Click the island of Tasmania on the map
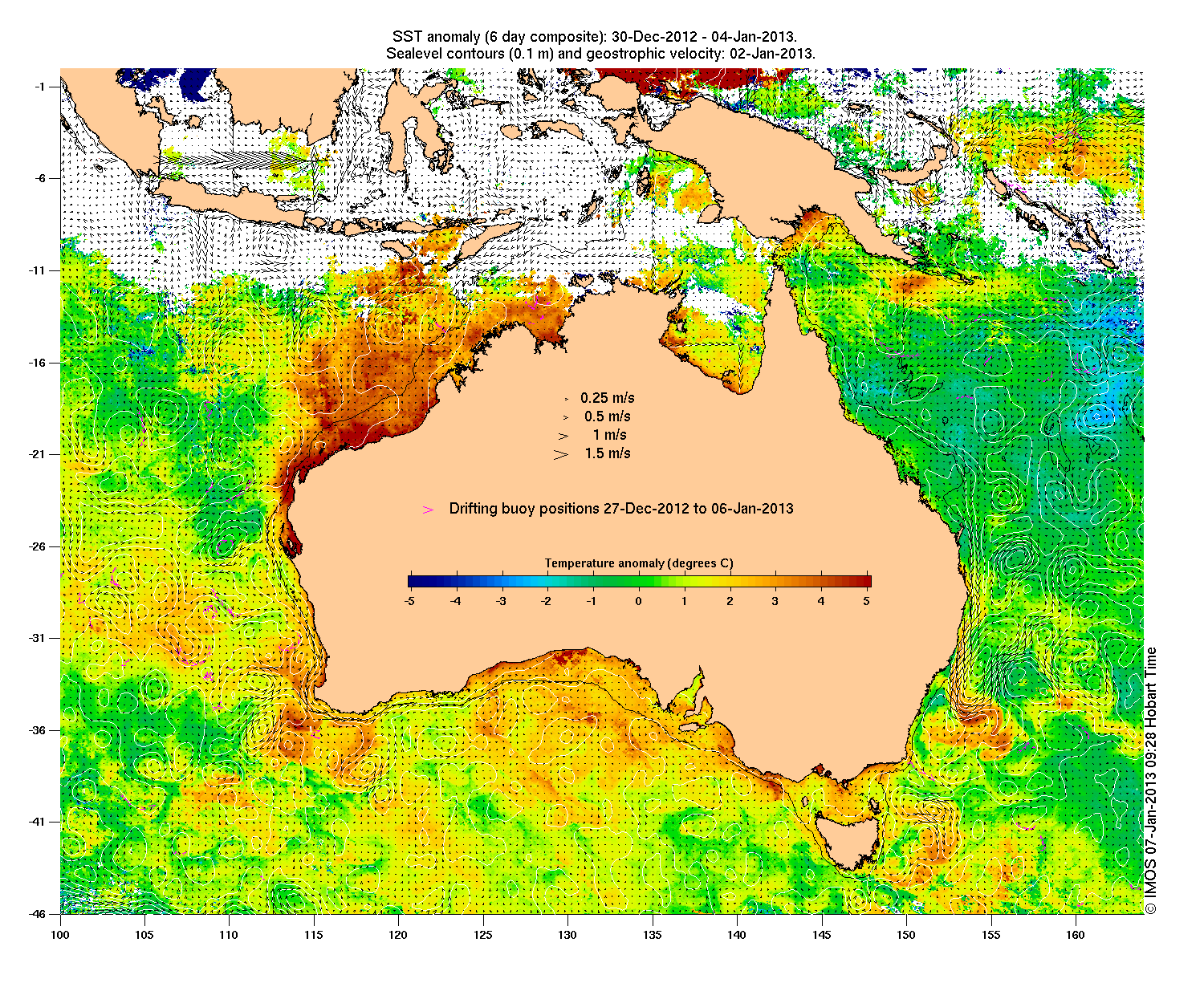The height and width of the screenshot is (983, 1204). pos(849,841)
